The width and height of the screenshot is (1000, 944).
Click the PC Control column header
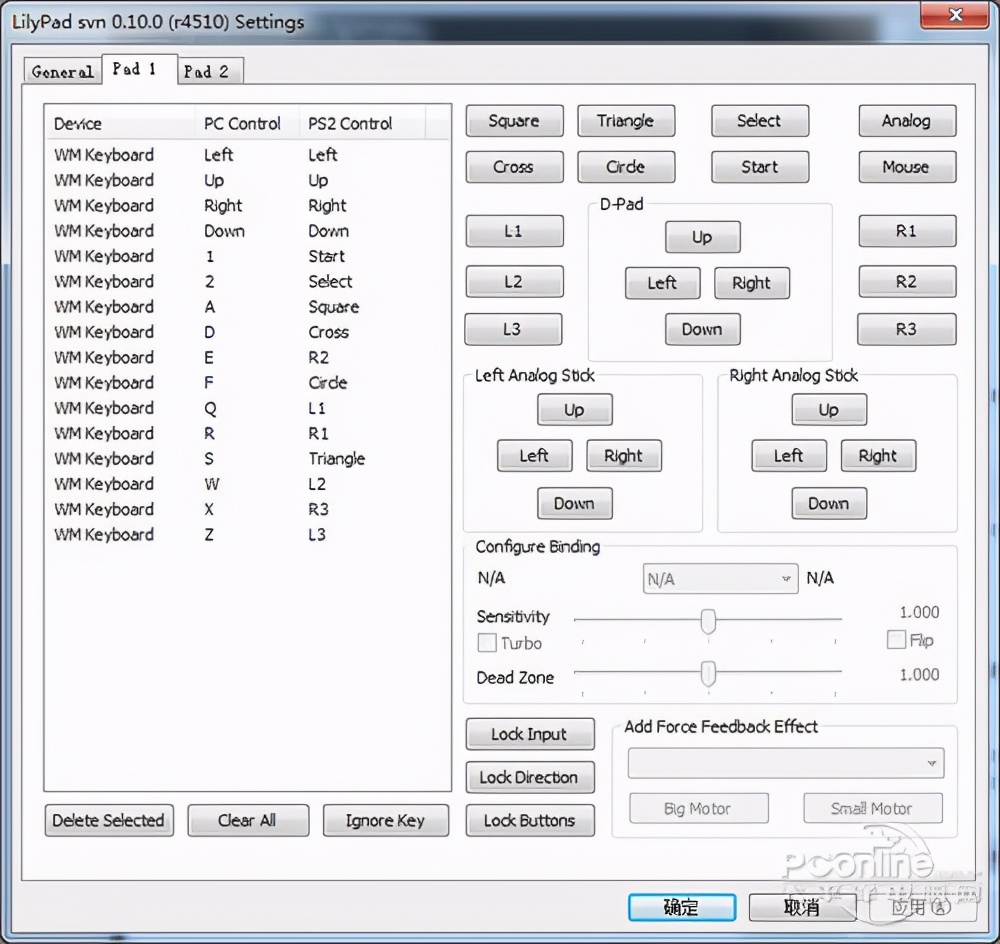pyautogui.click(x=243, y=124)
